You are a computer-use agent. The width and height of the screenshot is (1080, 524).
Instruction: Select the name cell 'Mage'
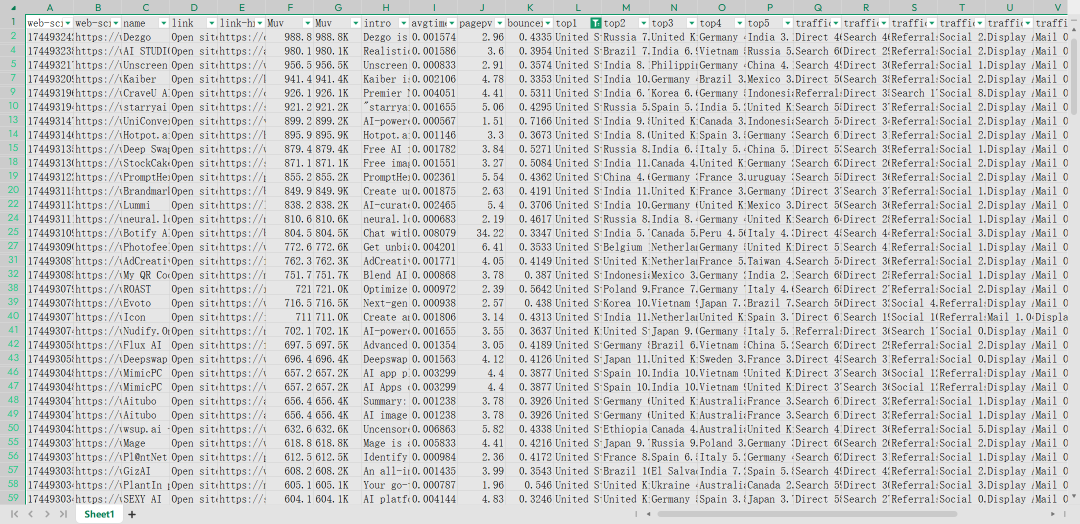145,443
